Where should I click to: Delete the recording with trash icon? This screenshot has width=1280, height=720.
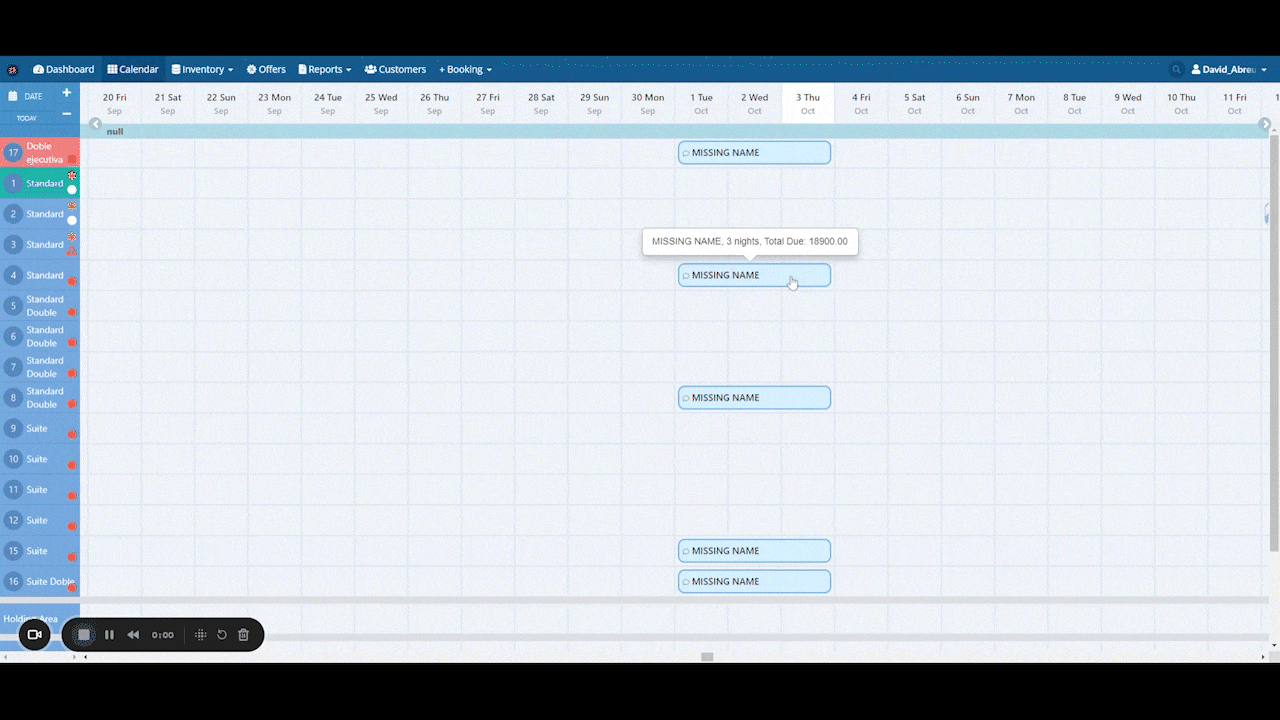click(243, 635)
